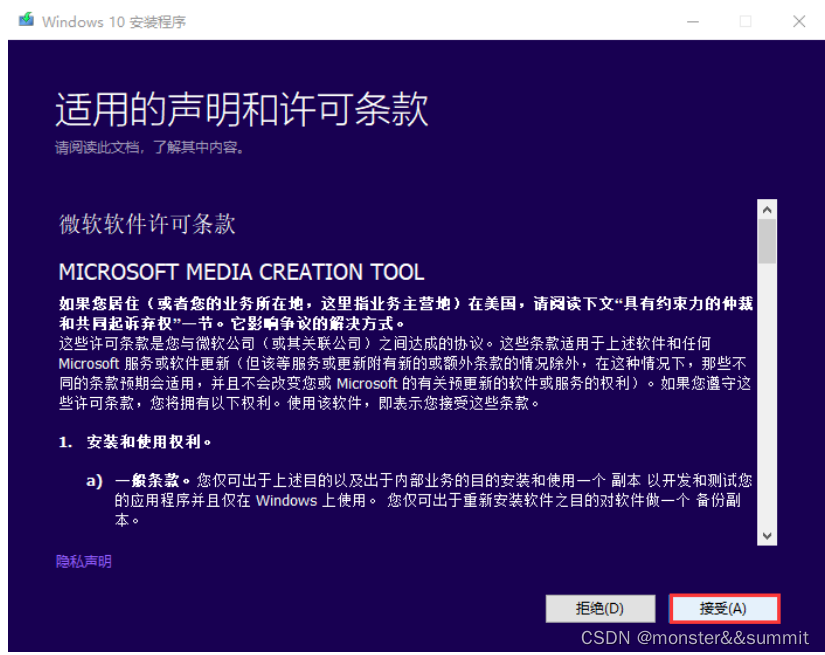Screen dimensions: 825x655
Task: Minimize the Windows 10 安装程序 window
Action: 693,22
